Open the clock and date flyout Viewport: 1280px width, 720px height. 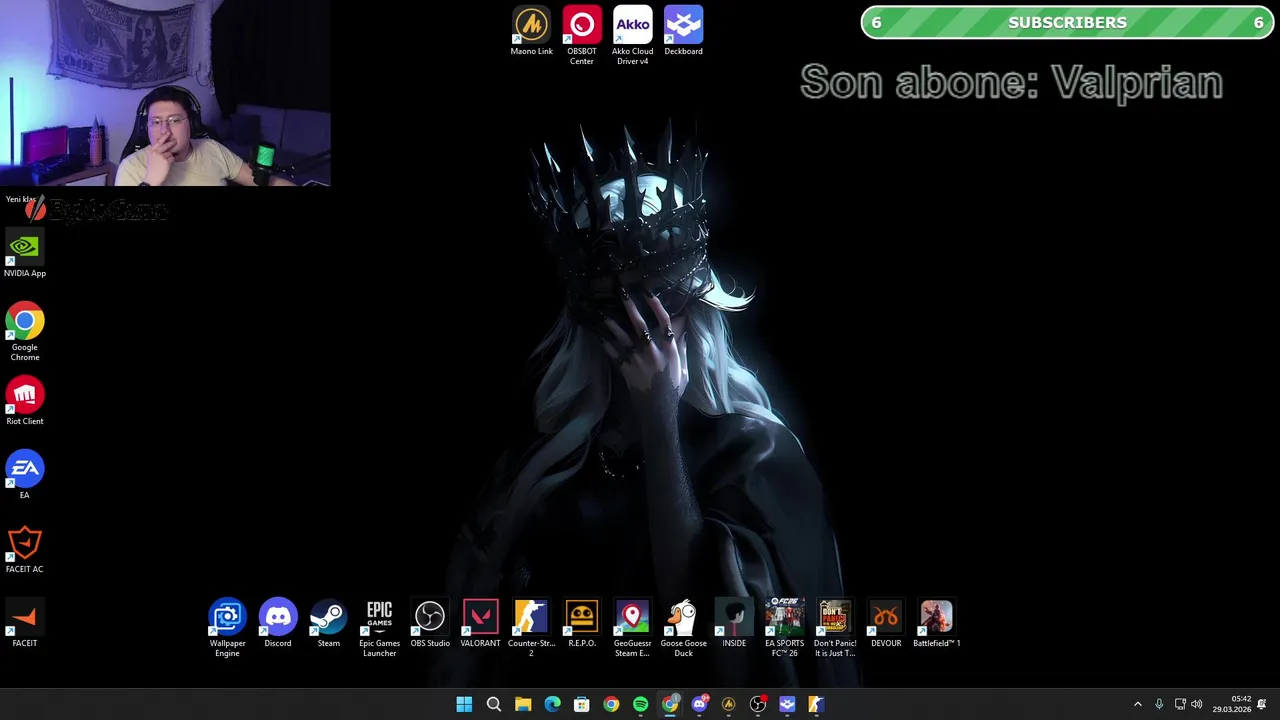(x=1231, y=704)
